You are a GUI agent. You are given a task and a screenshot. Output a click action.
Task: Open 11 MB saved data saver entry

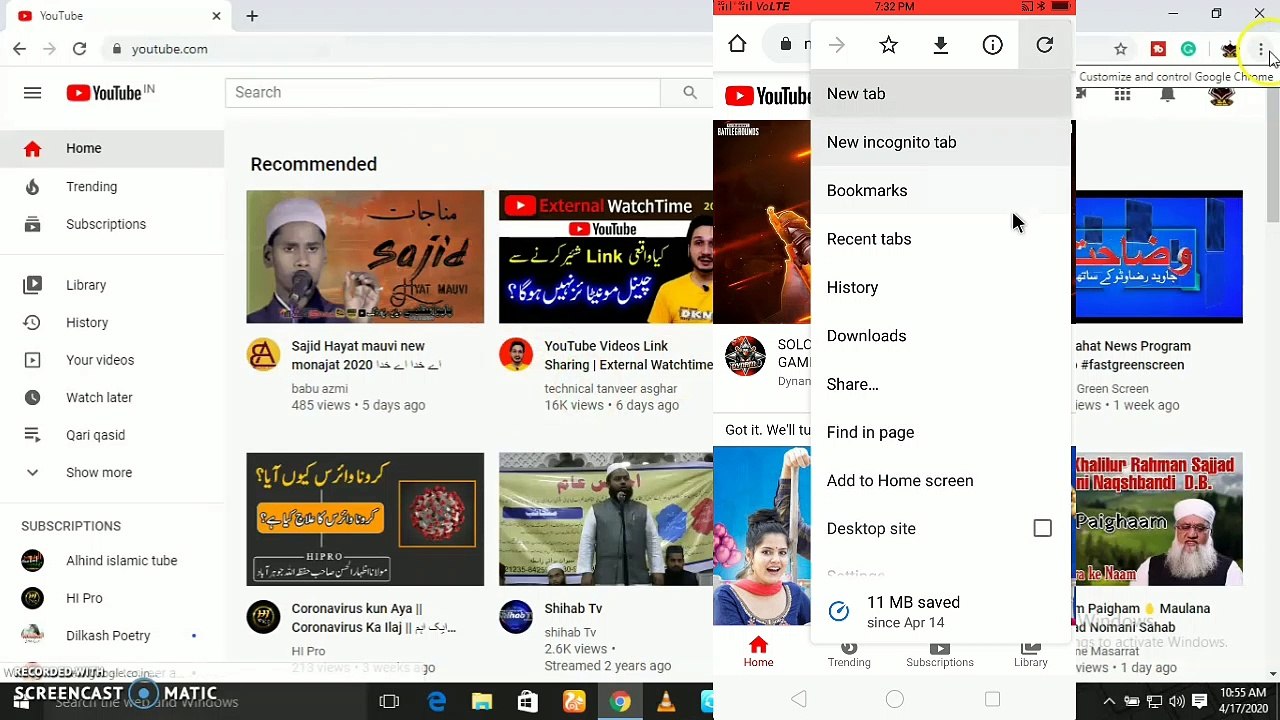(940, 612)
